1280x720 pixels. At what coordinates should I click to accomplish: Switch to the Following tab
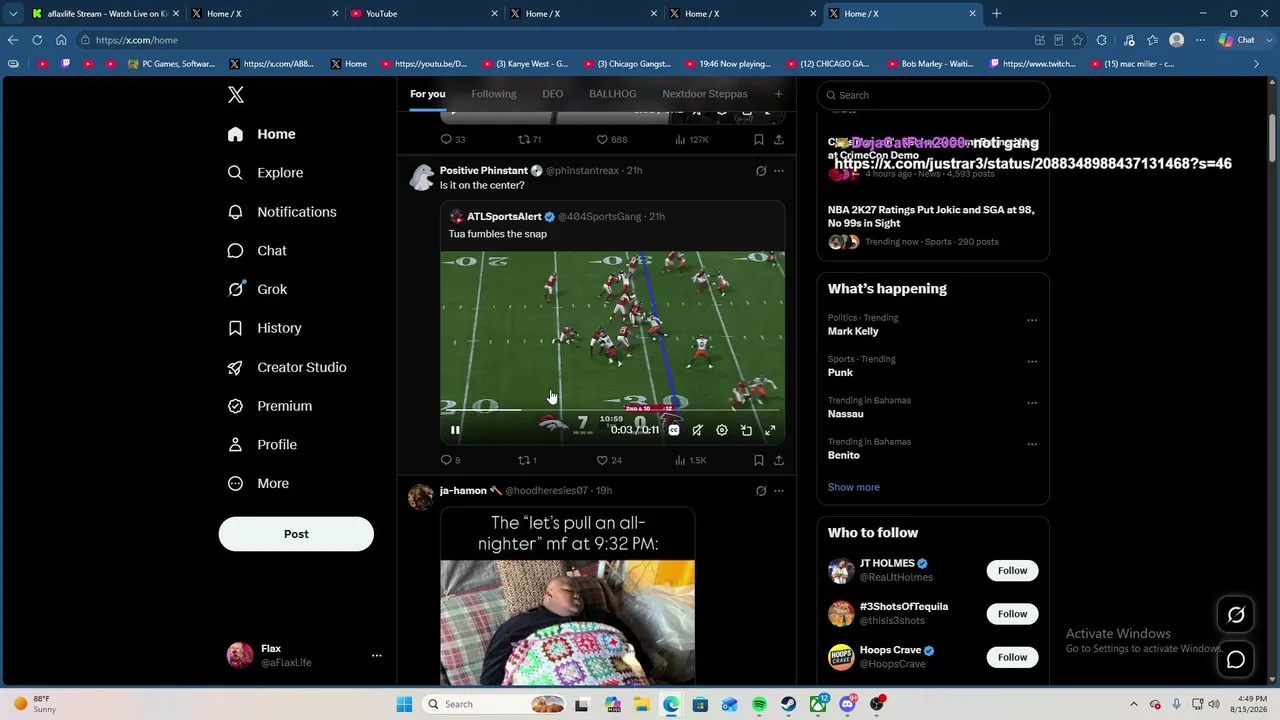[494, 94]
